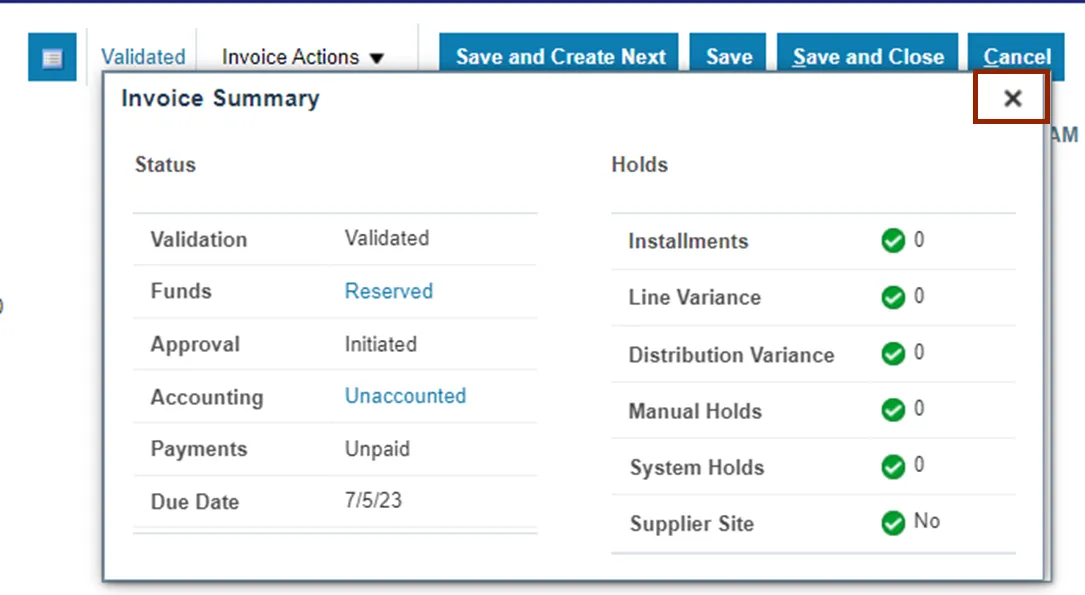Click the Distribution Variance green check icon
The width and height of the screenshot is (1085, 595).
[893, 354]
